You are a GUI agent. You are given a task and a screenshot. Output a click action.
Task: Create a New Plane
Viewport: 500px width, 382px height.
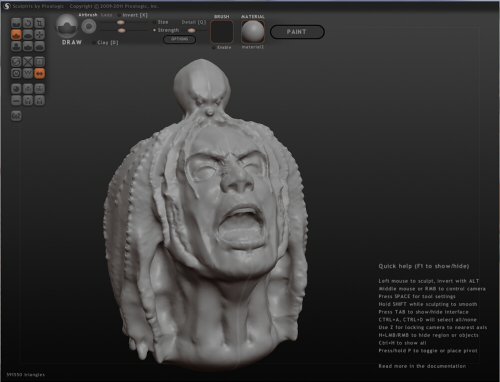coord(16,100)
